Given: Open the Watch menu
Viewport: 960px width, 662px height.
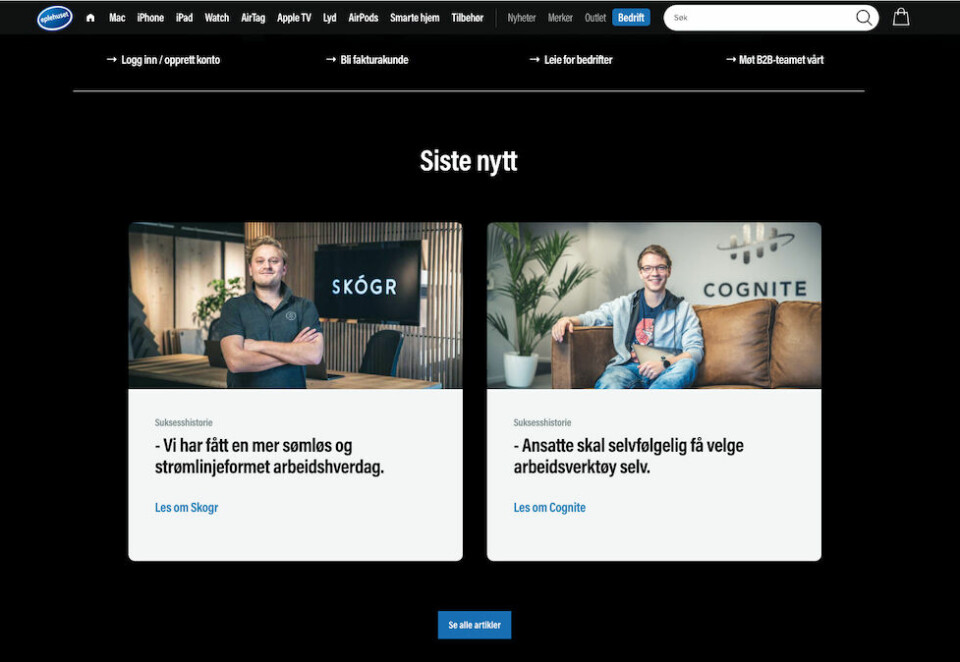Looking at the screenshot, I should pos(217,18).
